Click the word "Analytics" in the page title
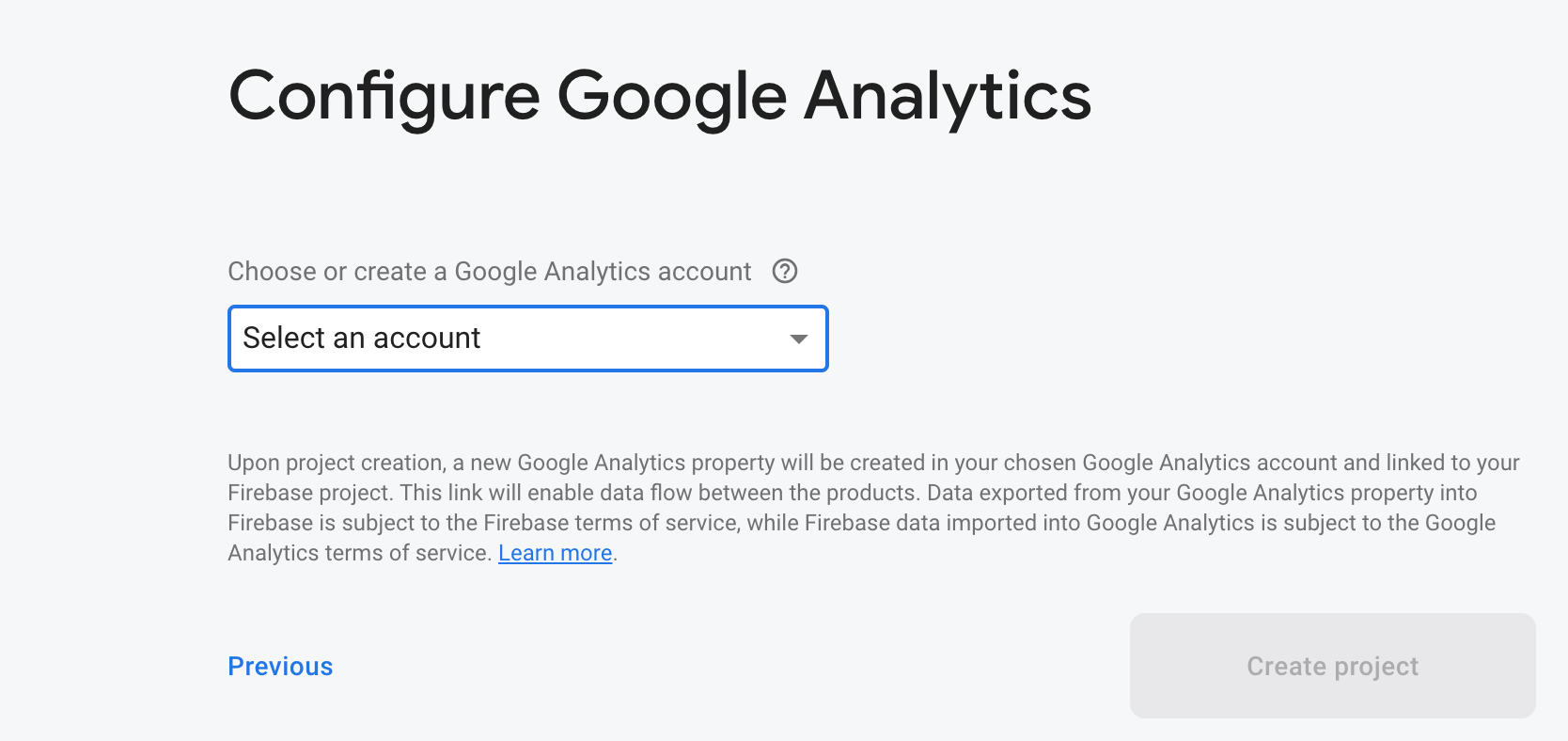 point(947,97)
